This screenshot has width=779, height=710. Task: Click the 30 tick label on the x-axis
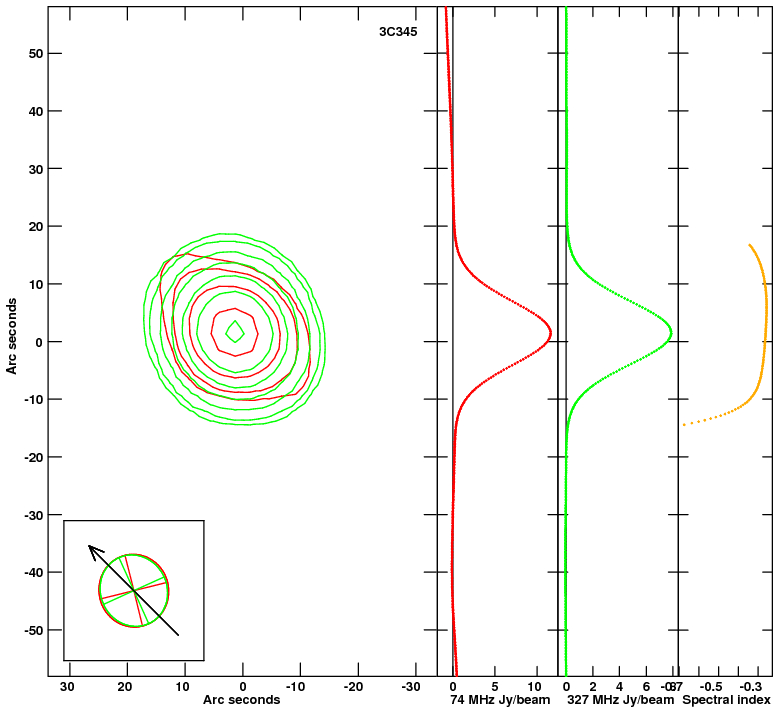67,687
